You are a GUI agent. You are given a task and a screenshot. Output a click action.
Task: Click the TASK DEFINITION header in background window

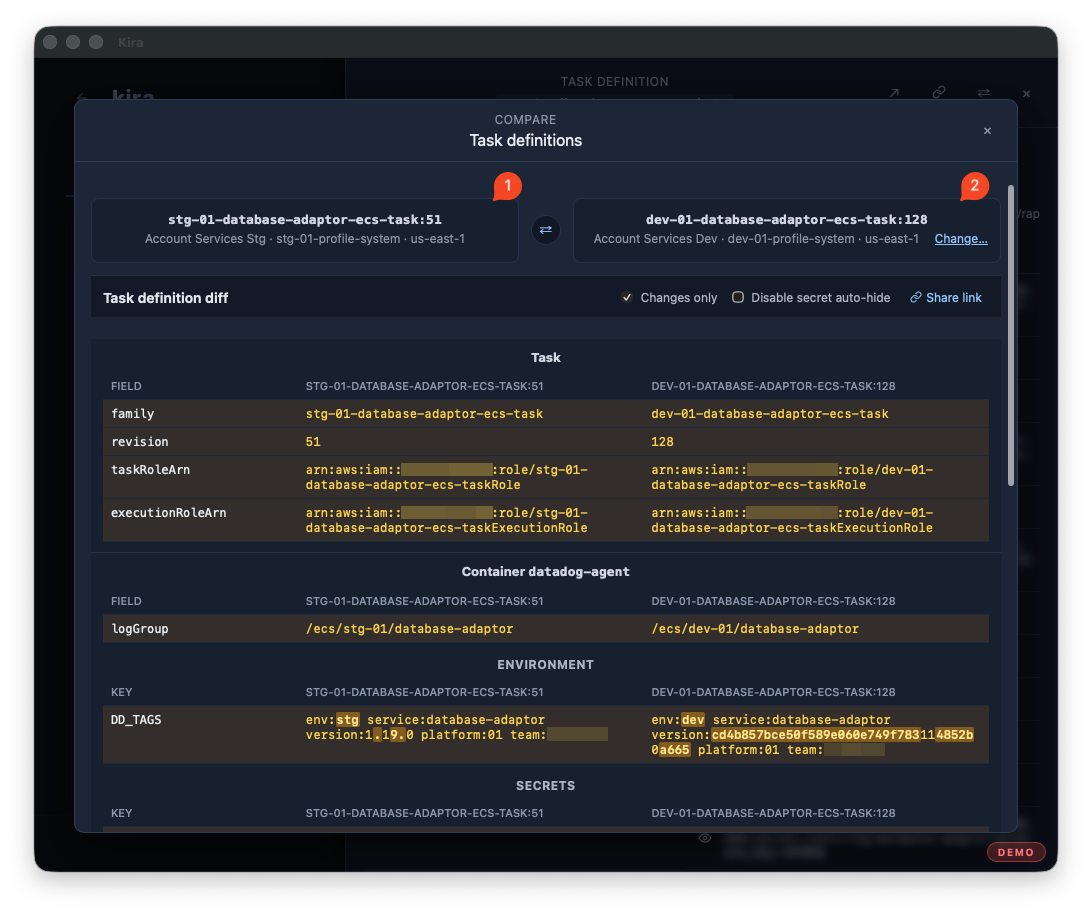click(x=614, y=82)
